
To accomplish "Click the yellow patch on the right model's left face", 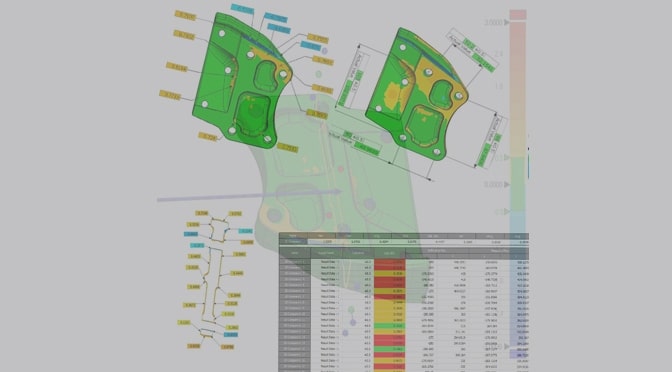I will click(393, 92).
